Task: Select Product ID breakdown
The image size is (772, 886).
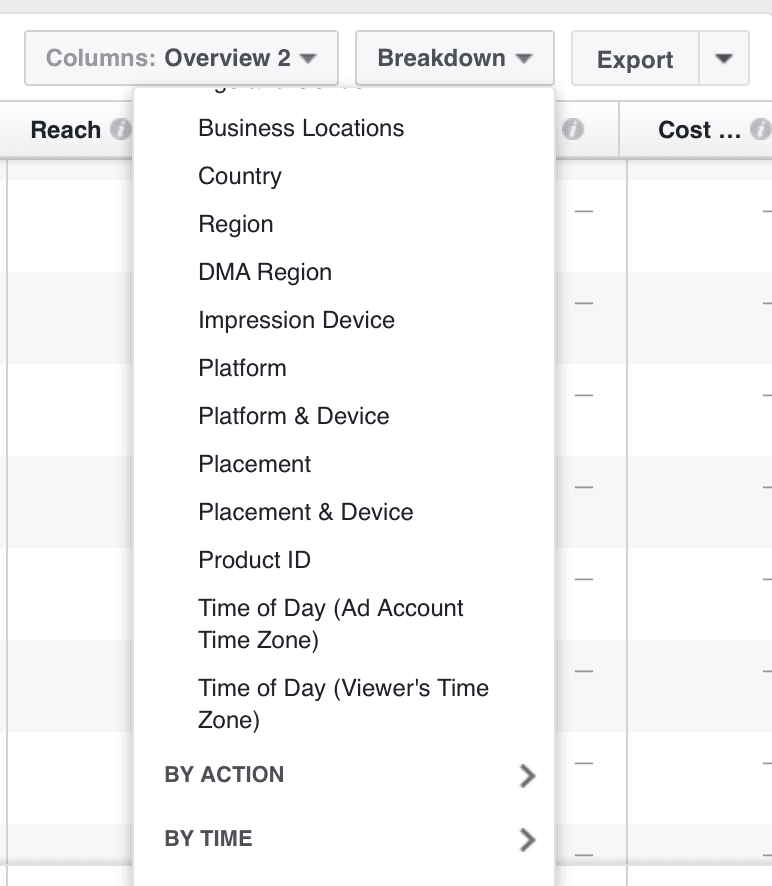Action: [x=255, y=560]
